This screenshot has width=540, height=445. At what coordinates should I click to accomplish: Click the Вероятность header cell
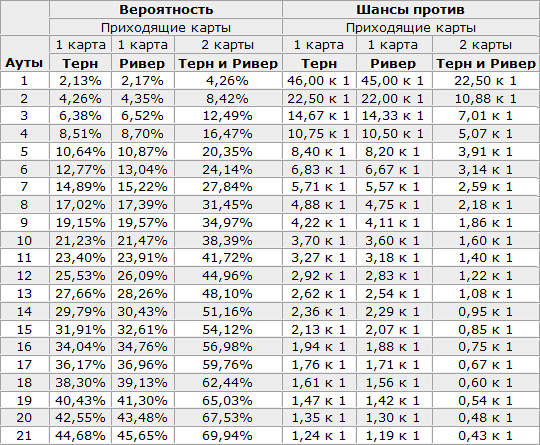pyautogui.click(x=166, y=9)
